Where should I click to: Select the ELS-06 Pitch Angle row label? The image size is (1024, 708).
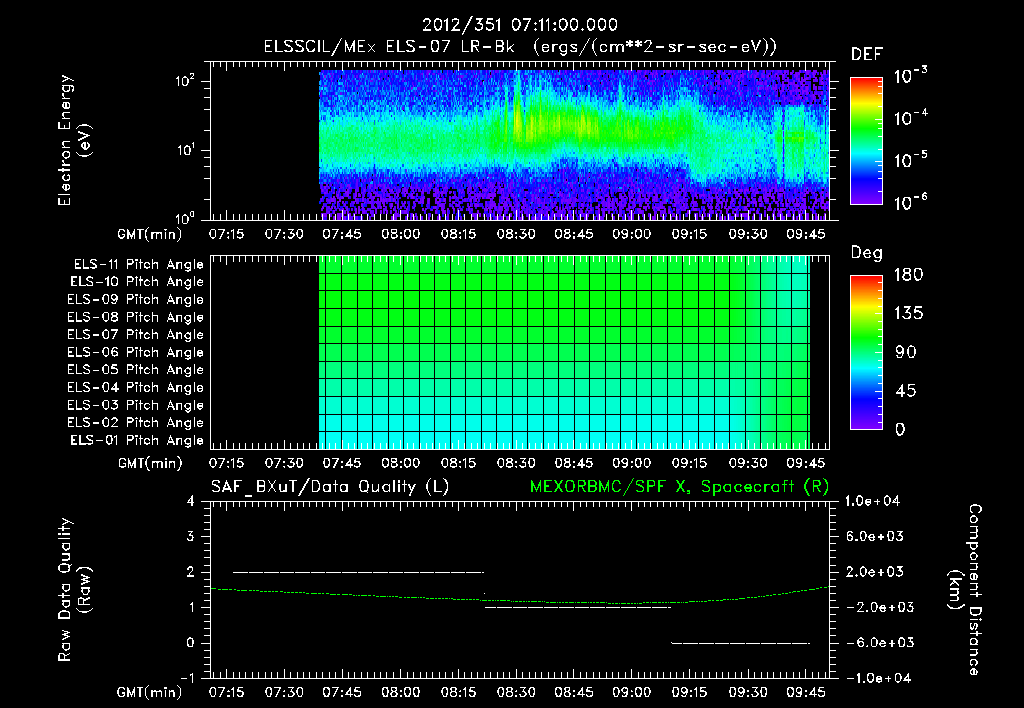tap(136, 352)
